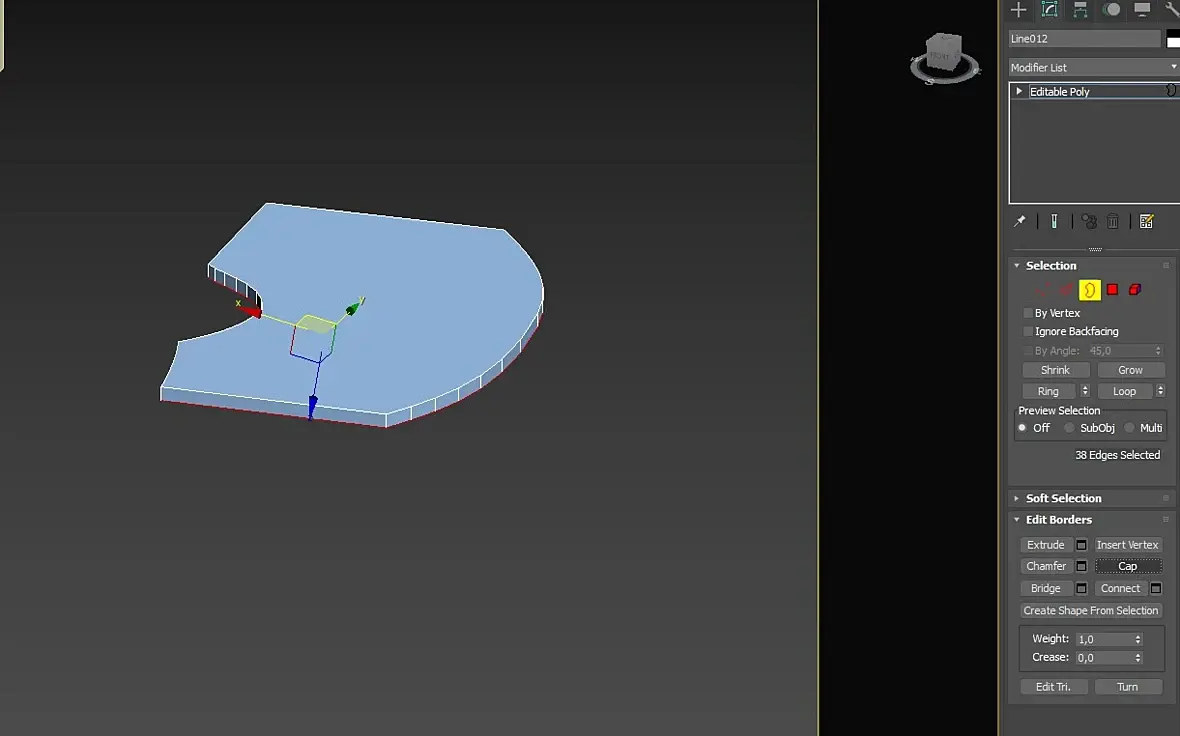Click the Bridge button
This screenshot has width=1180, height=736.
tap(1045, 588)
